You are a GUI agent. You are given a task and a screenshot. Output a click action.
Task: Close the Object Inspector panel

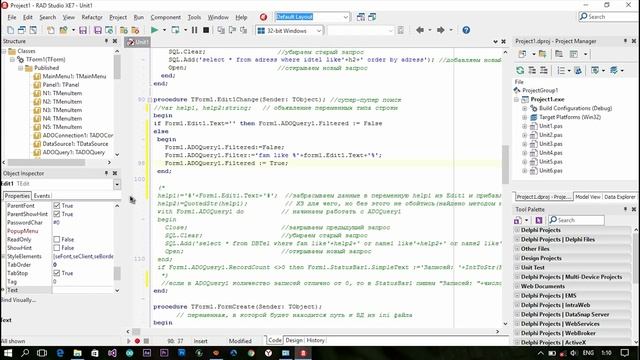[x=115, y=173]
